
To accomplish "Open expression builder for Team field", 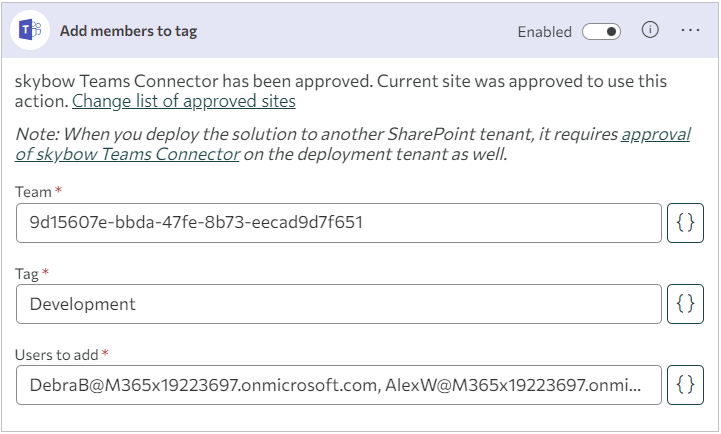I will tap(685, 223).
